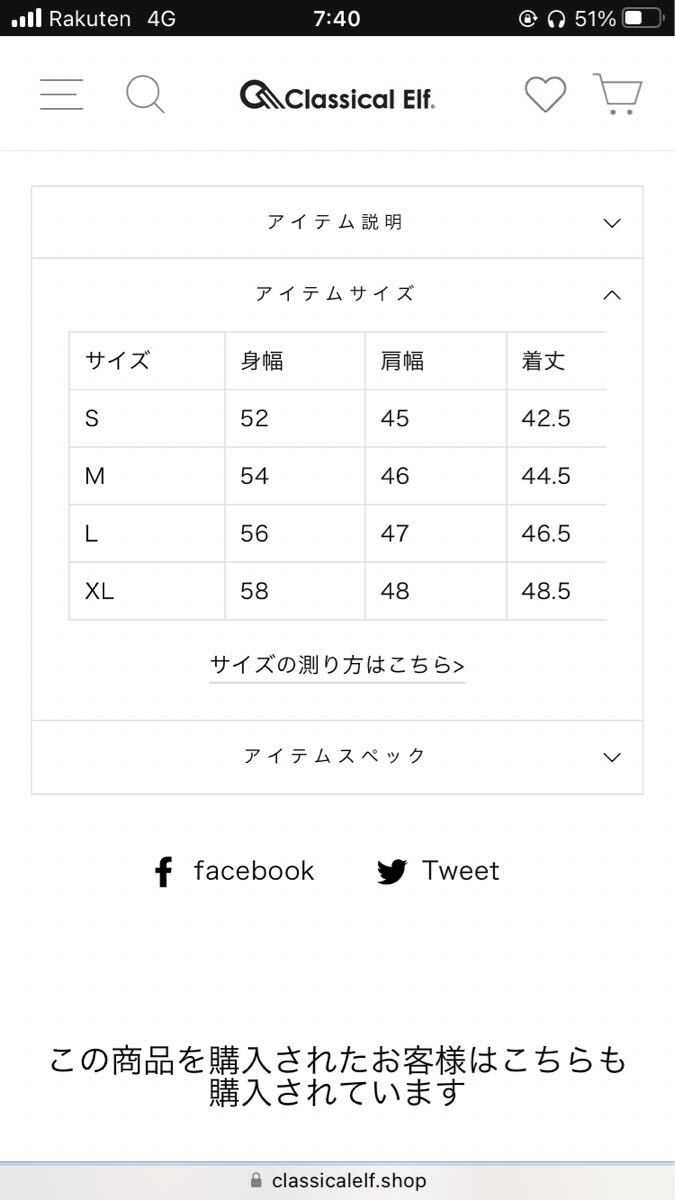This screenshot has width=675, height=1200.
Task: Select the アイテムスペック section header
Action: click(334, 756)
